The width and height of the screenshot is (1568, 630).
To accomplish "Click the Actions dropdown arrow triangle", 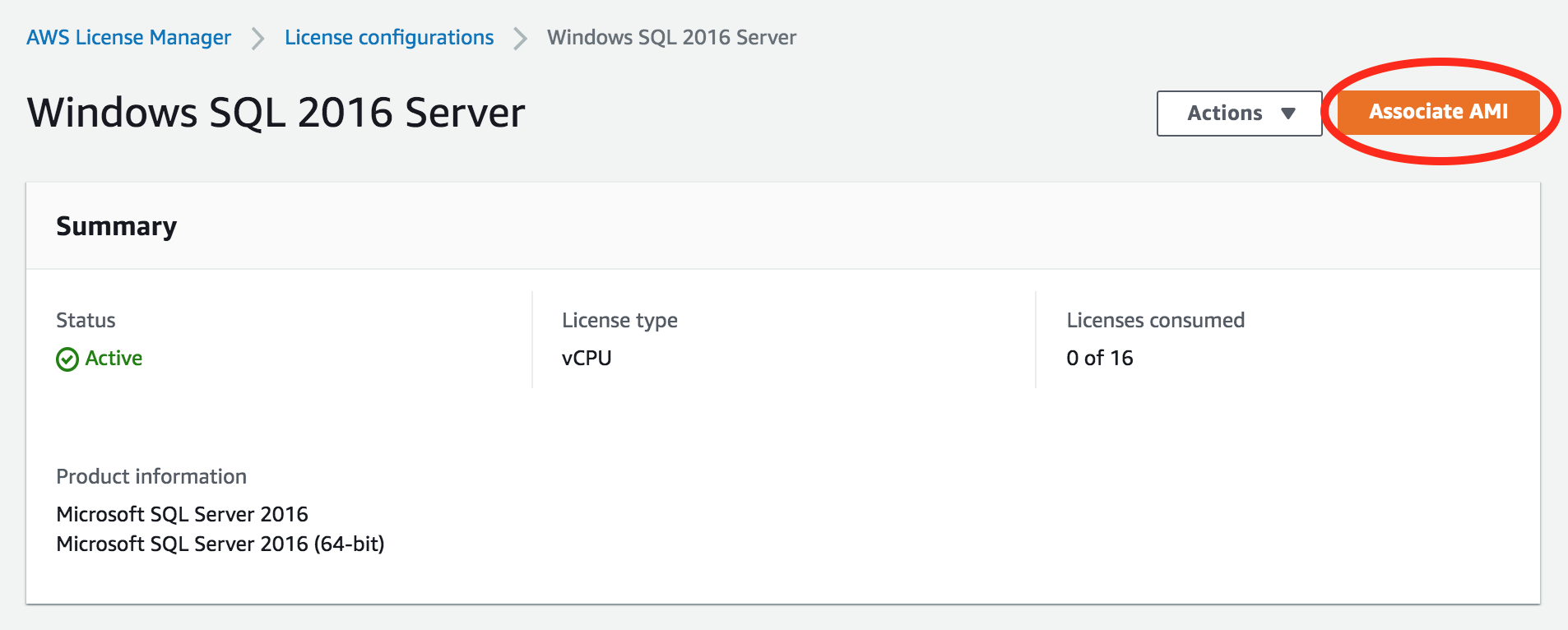I will (x=1288, y=113).
